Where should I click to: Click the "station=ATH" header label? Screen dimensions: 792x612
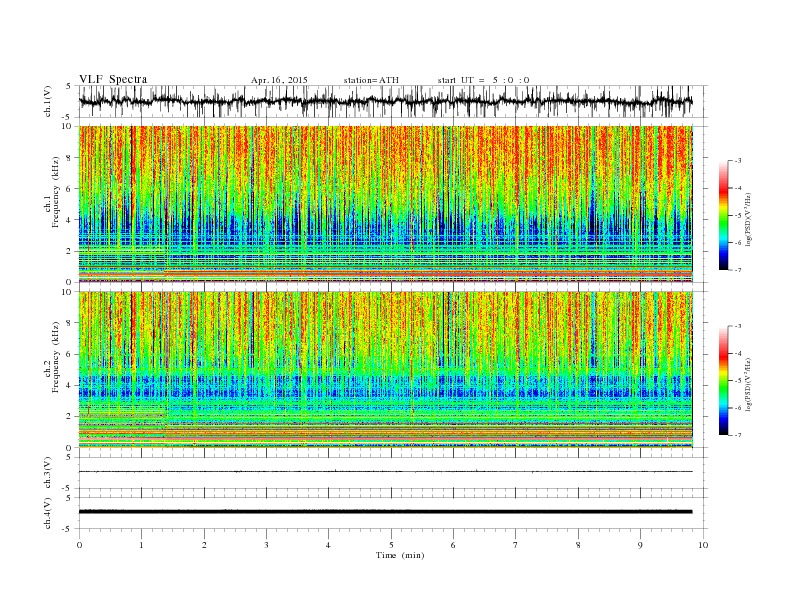pyautogui.click(x=371, y=80)
